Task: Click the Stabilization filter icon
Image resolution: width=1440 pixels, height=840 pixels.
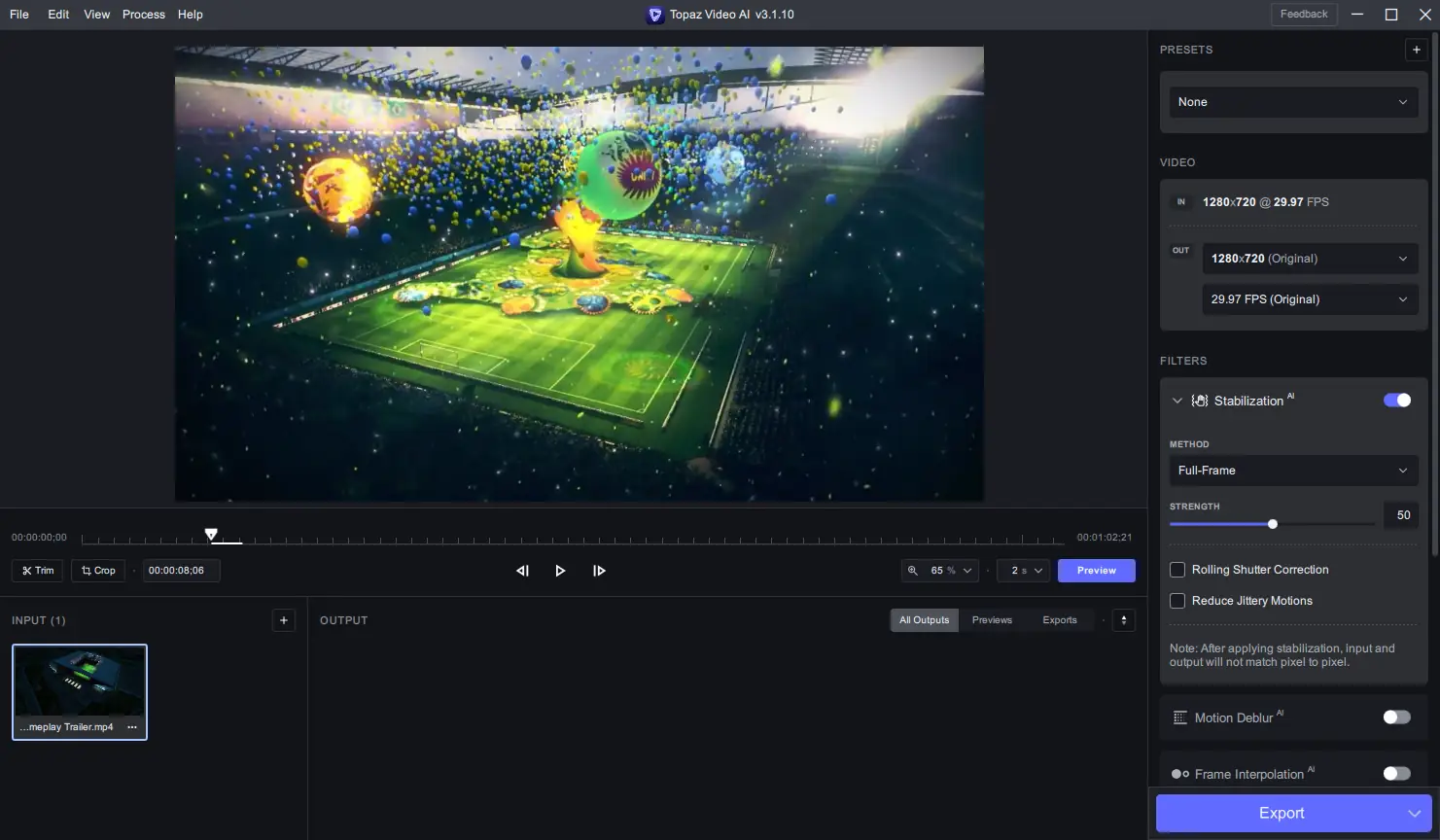Action: click(1200, 401)
